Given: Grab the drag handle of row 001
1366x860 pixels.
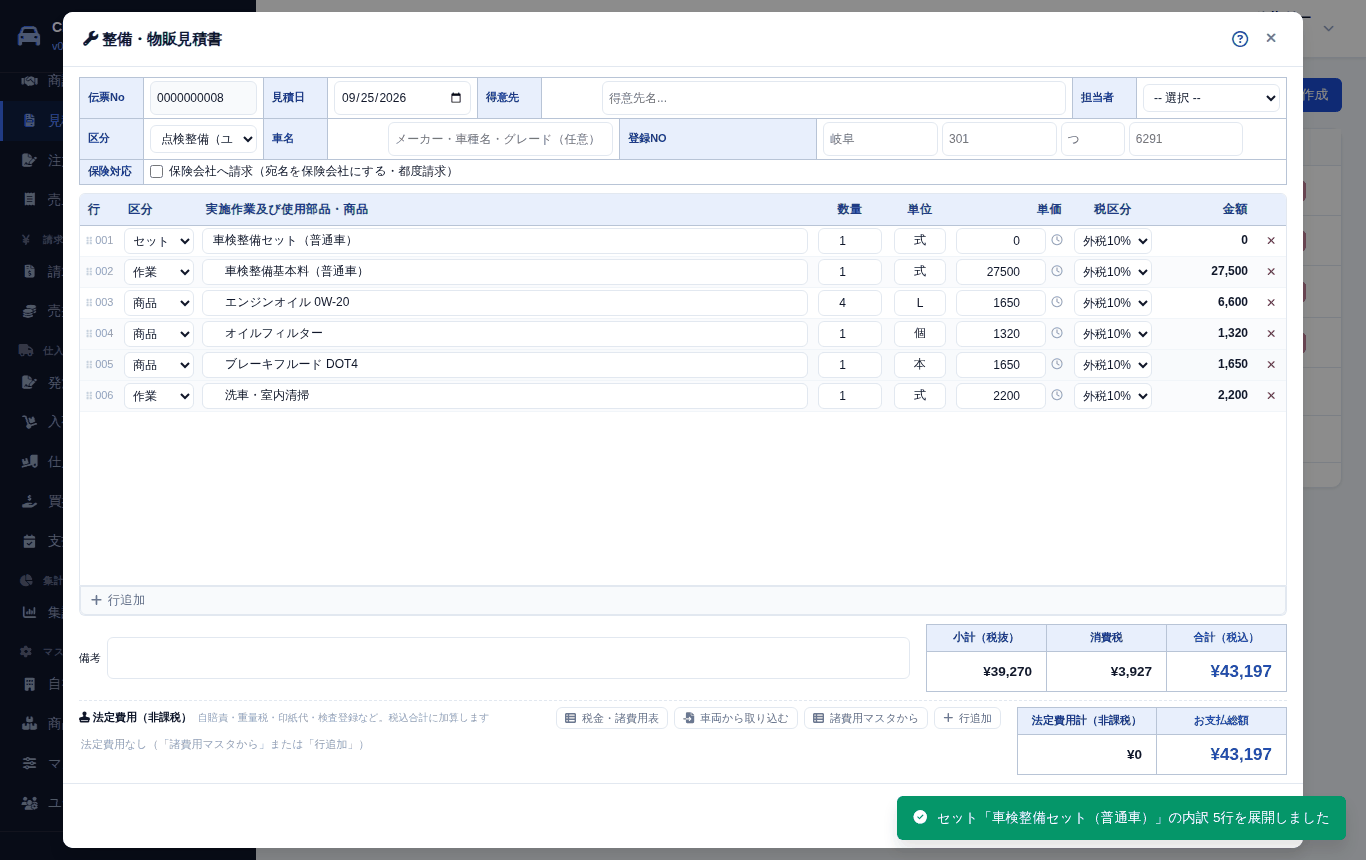Looking at the screenshot, I should 89,241.
